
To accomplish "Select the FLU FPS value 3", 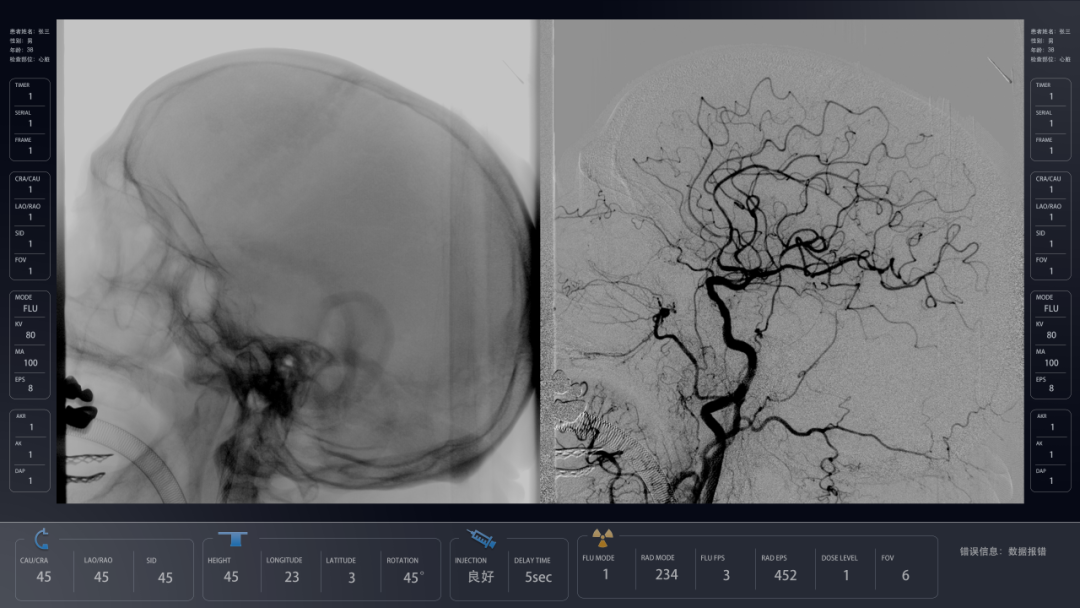I will [726, 575].
